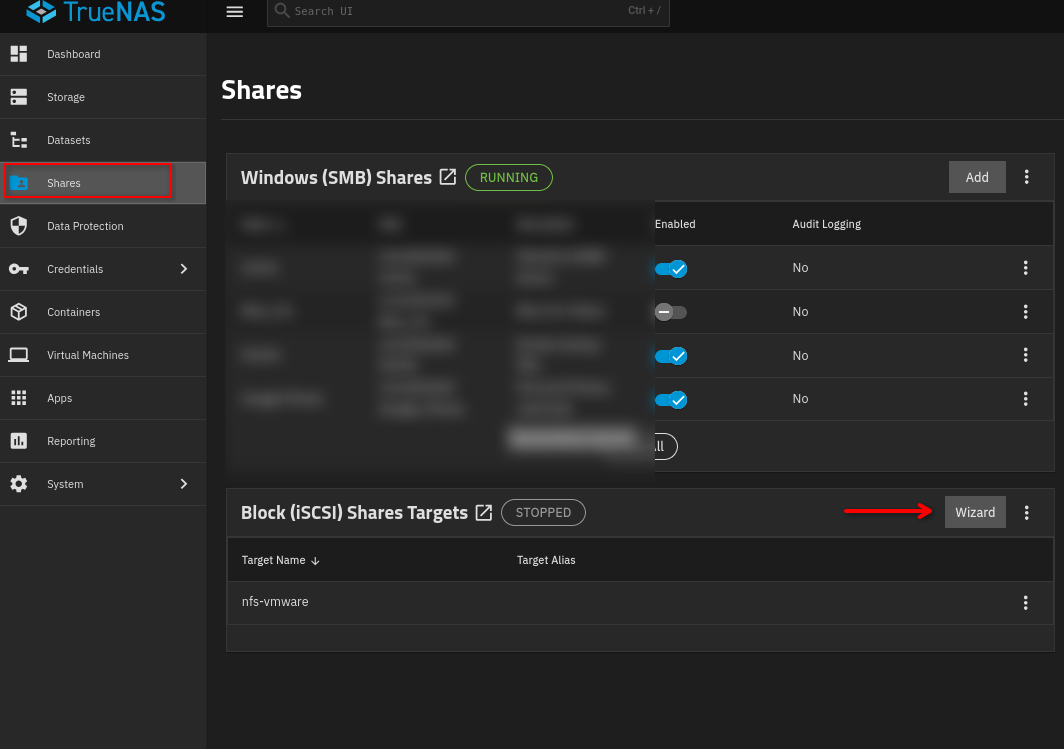
Task: Click the System gear icon
Action: pyautogui.click(x=19, y=484)
